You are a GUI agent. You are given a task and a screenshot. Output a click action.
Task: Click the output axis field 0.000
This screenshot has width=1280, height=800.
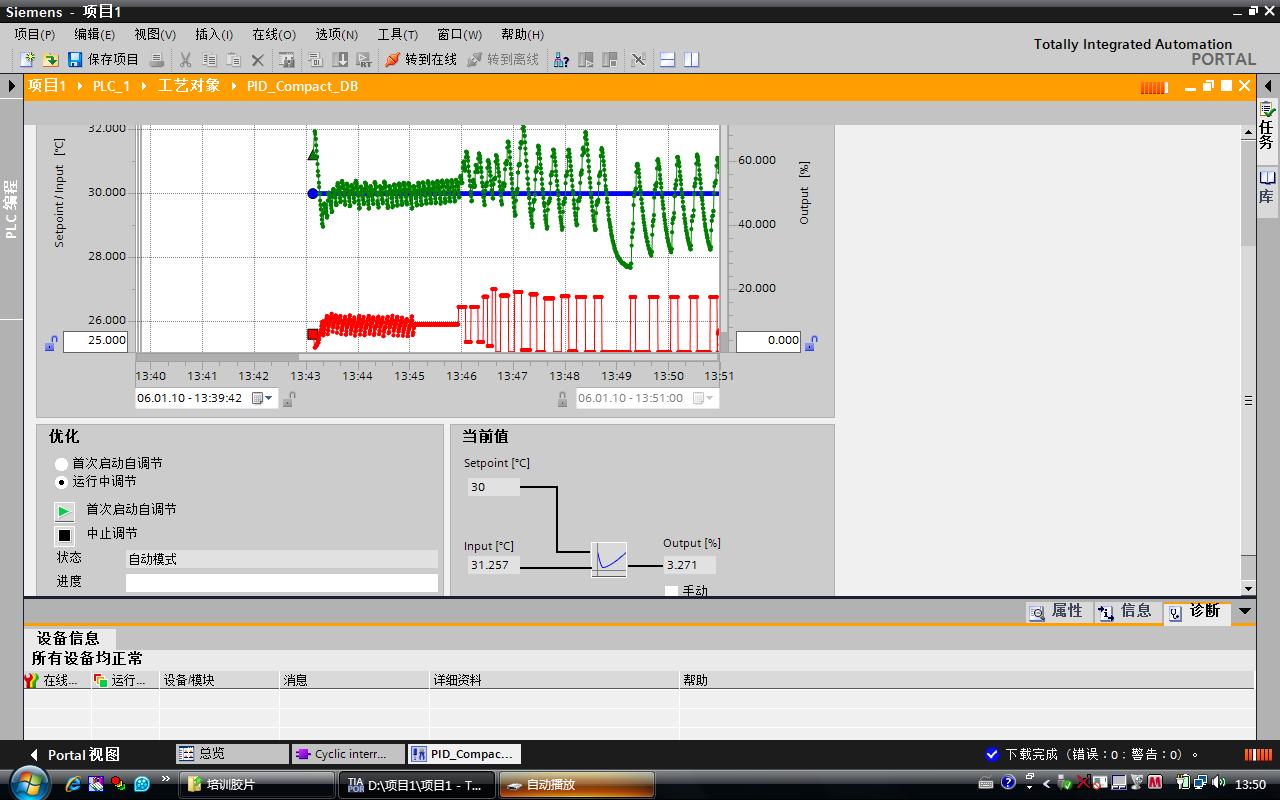(768, 341)
